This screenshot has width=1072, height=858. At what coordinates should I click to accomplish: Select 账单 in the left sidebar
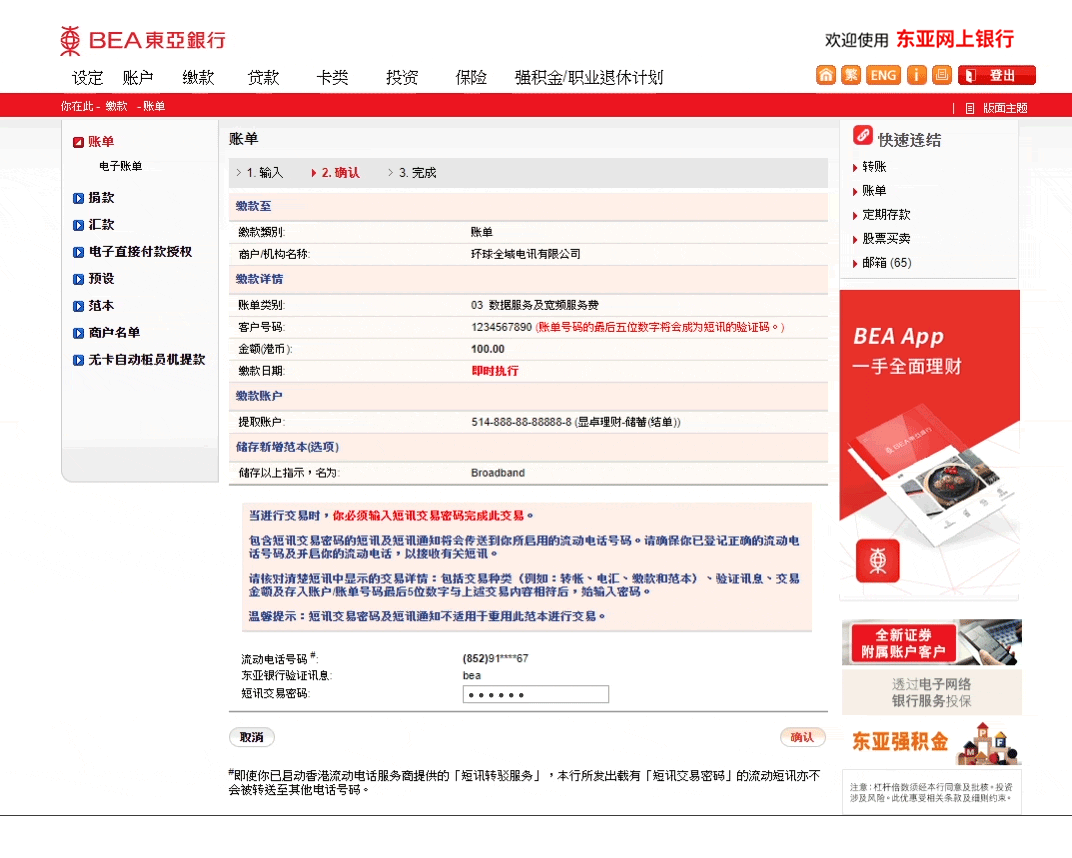[100, 142]
